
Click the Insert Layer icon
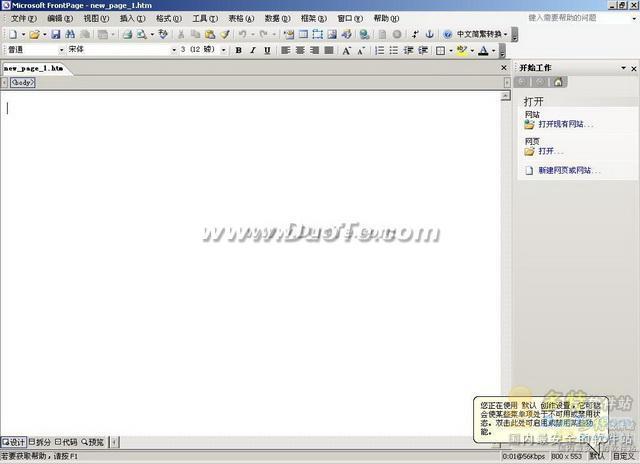tap(318, 34)
